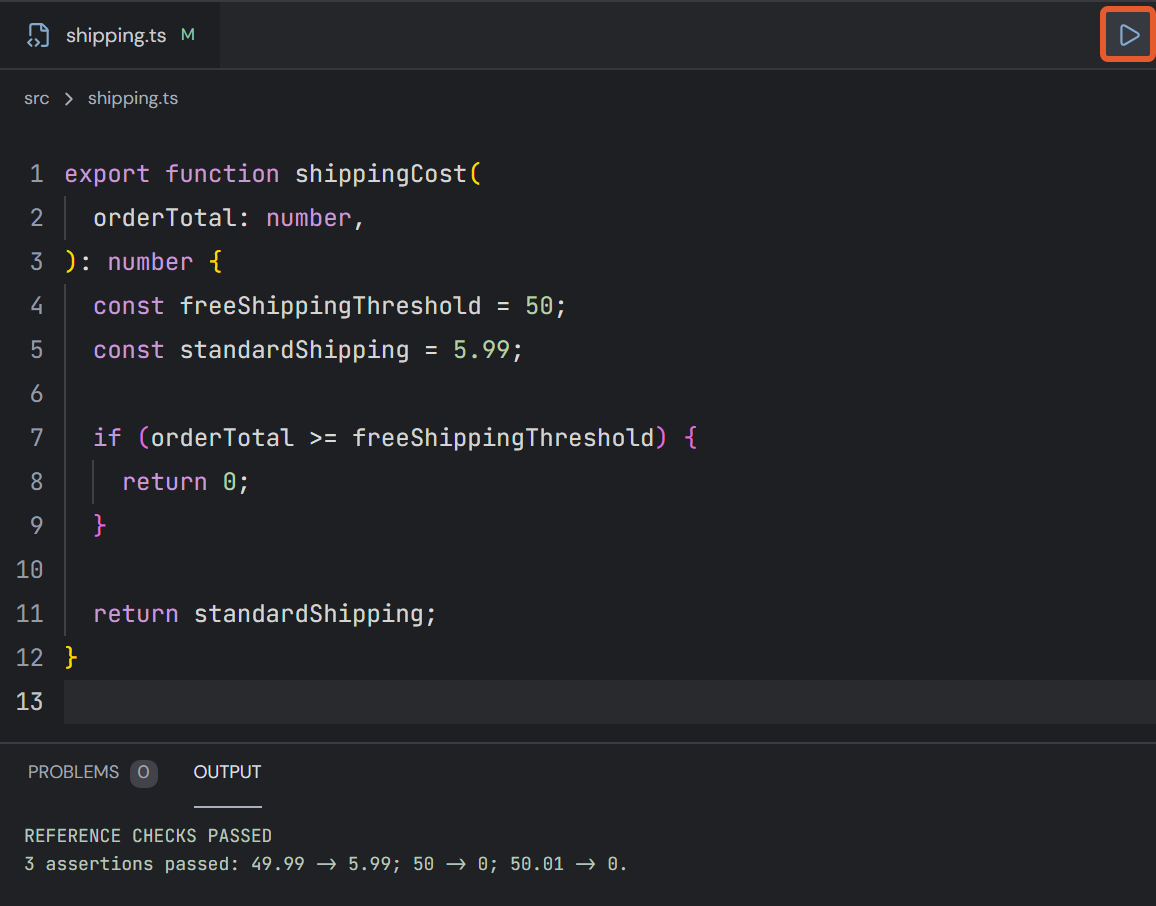1156x906 pixels.
Task: Switch to the PROBLEMS panel tab
Action: click(73, 772)
